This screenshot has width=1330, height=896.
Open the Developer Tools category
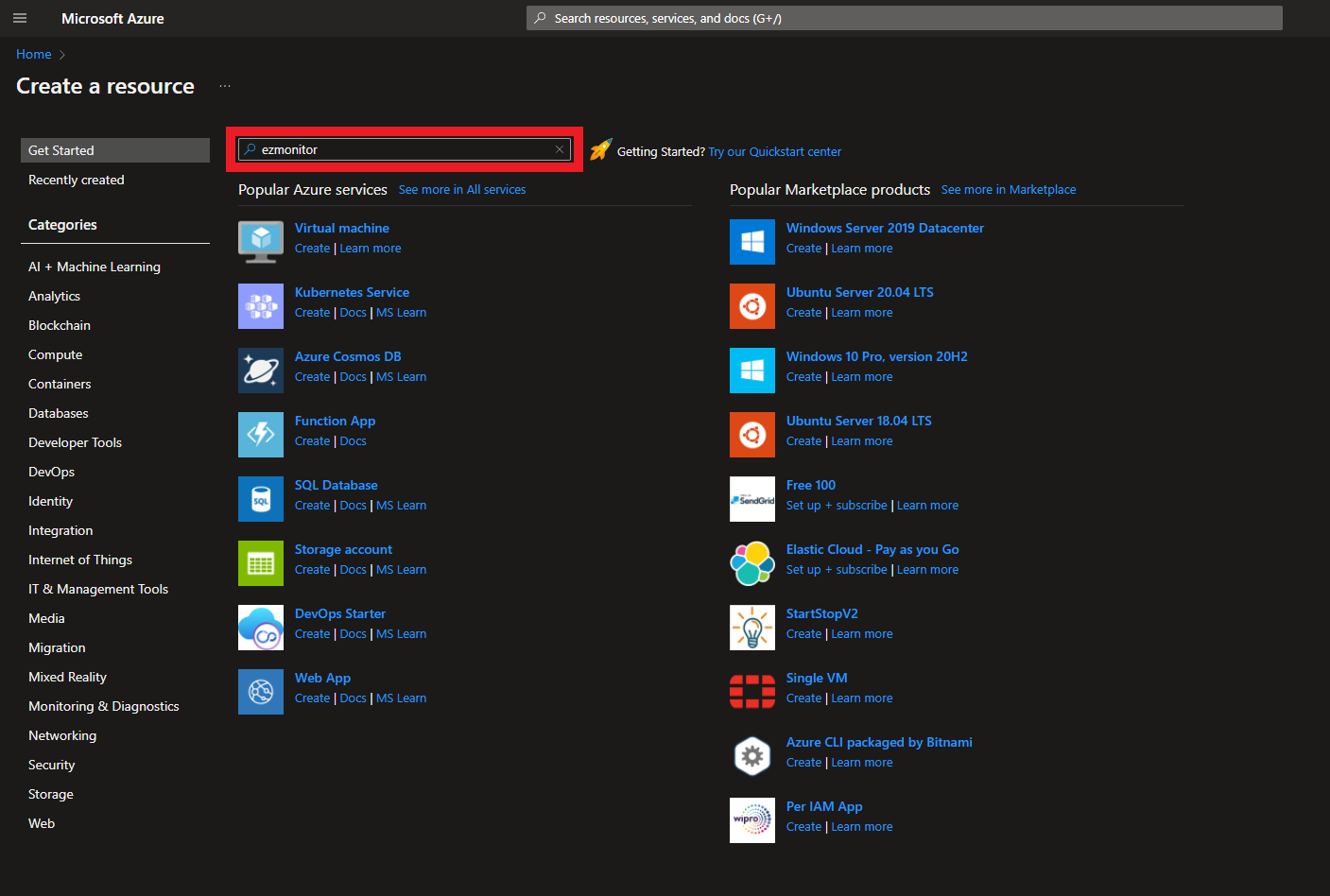(75, 442)
